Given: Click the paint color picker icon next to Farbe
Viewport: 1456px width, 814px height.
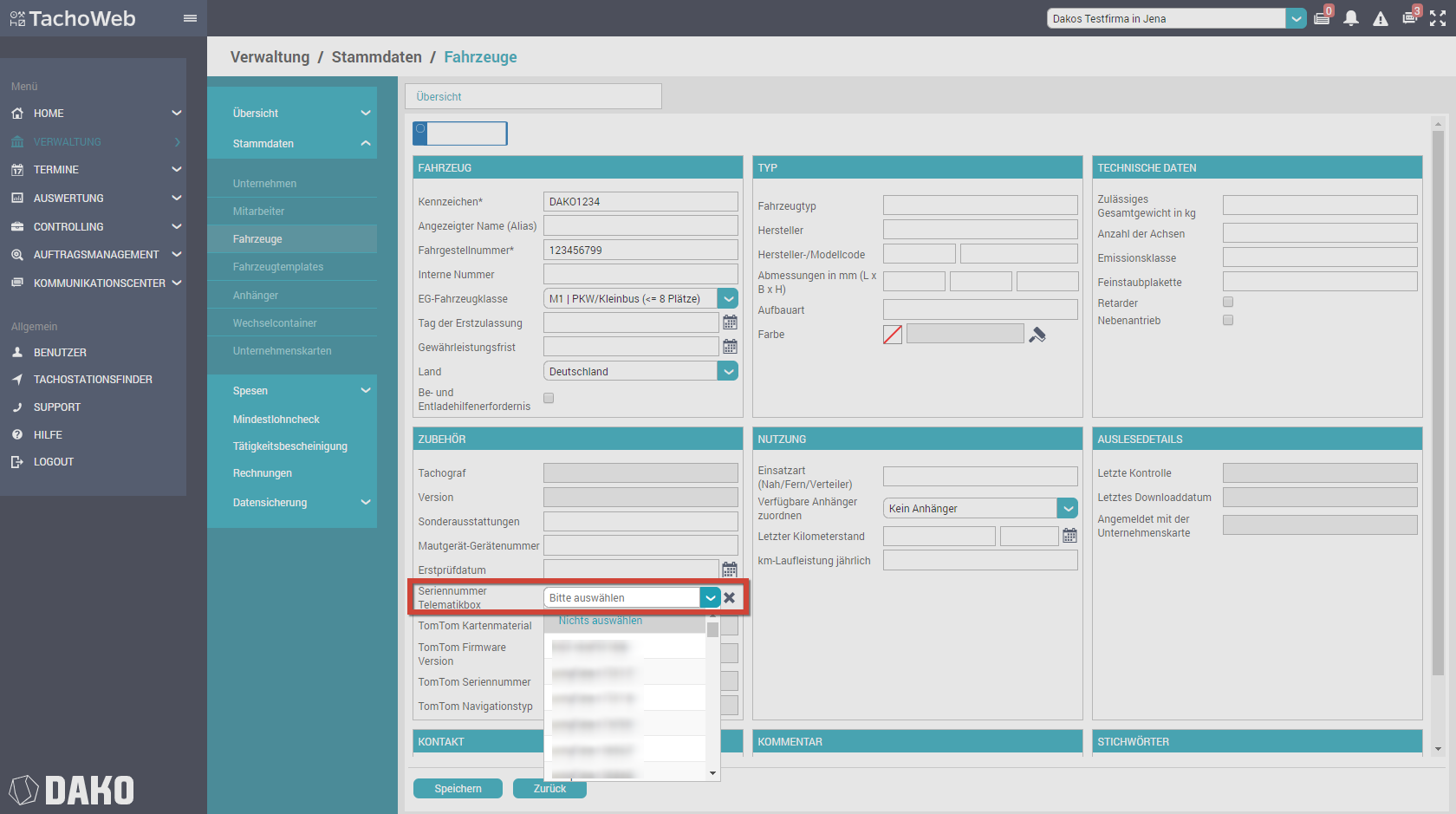Looking at the screenshot, I should click(x=1037, y=335).
